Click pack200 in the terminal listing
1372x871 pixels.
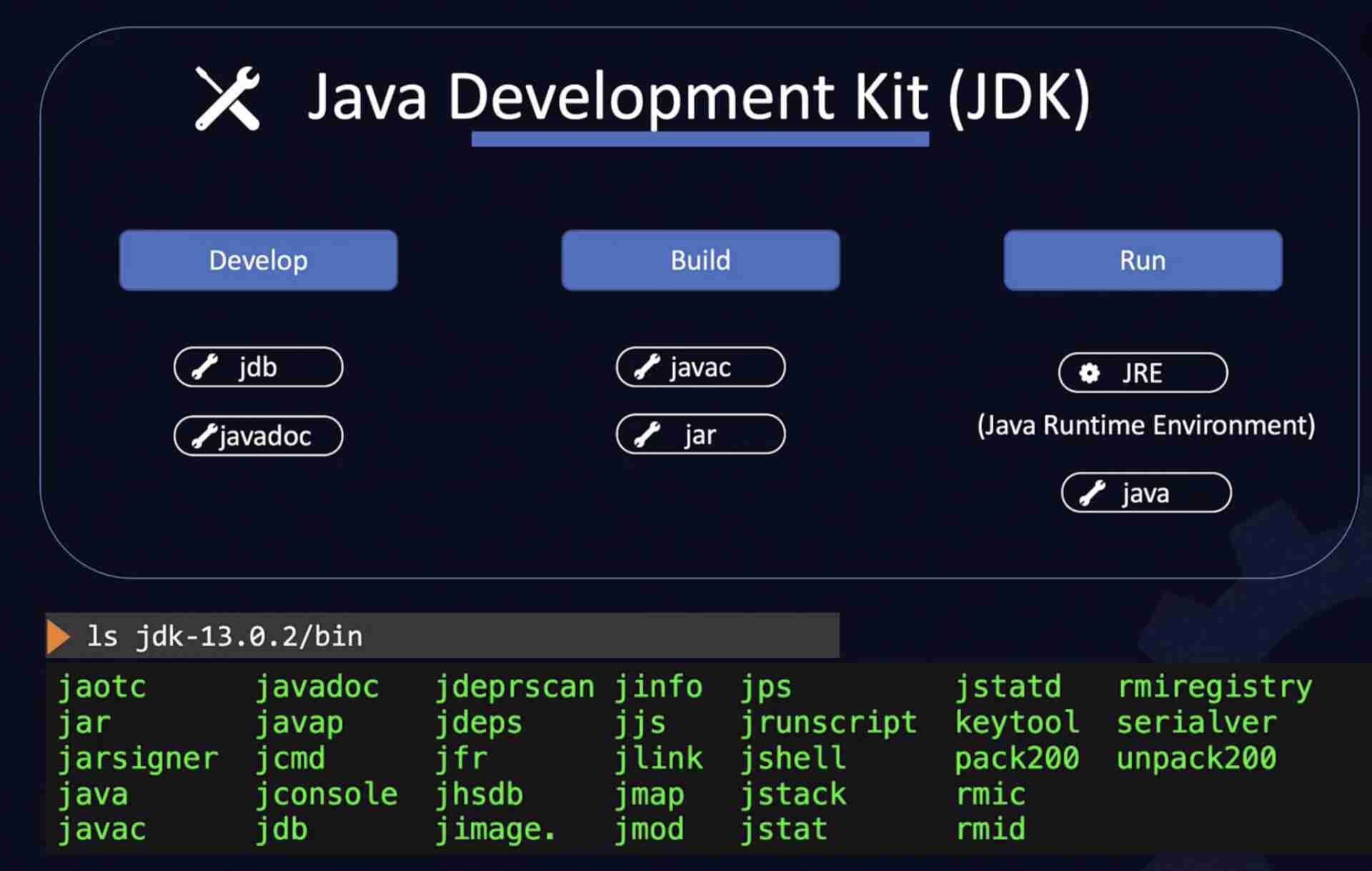1018,758
